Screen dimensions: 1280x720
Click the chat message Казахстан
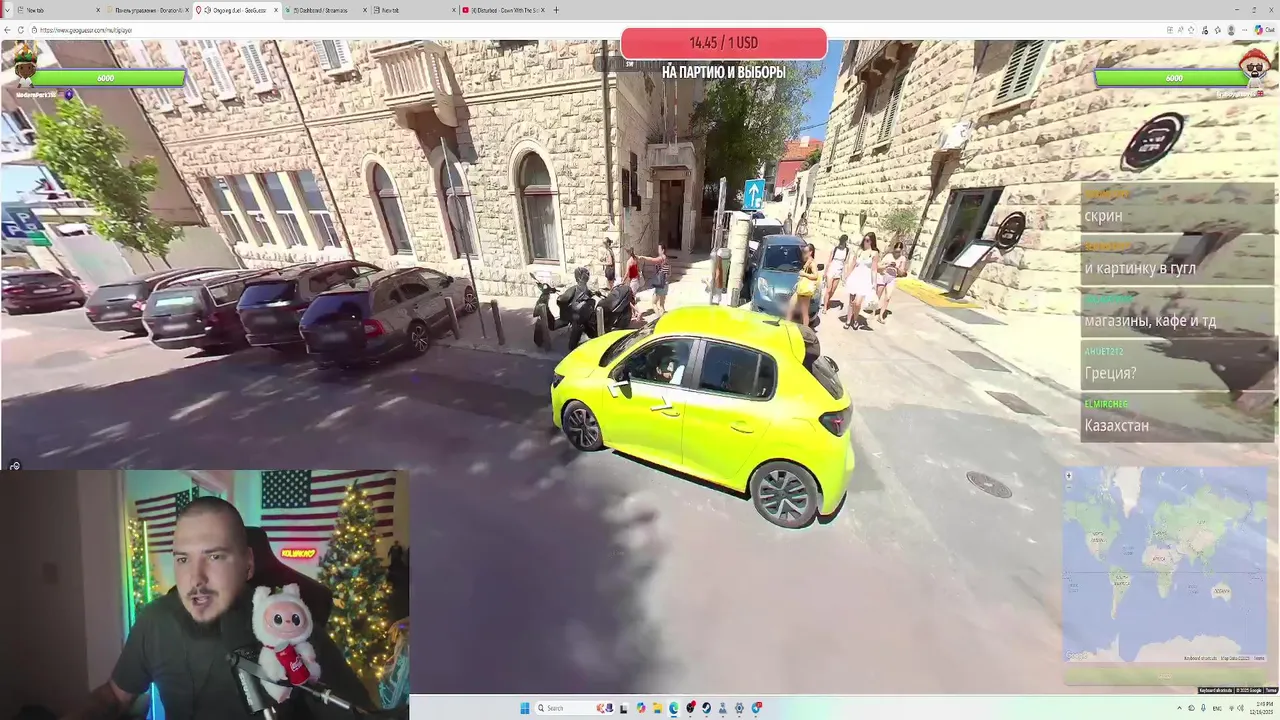point(1116,425)
